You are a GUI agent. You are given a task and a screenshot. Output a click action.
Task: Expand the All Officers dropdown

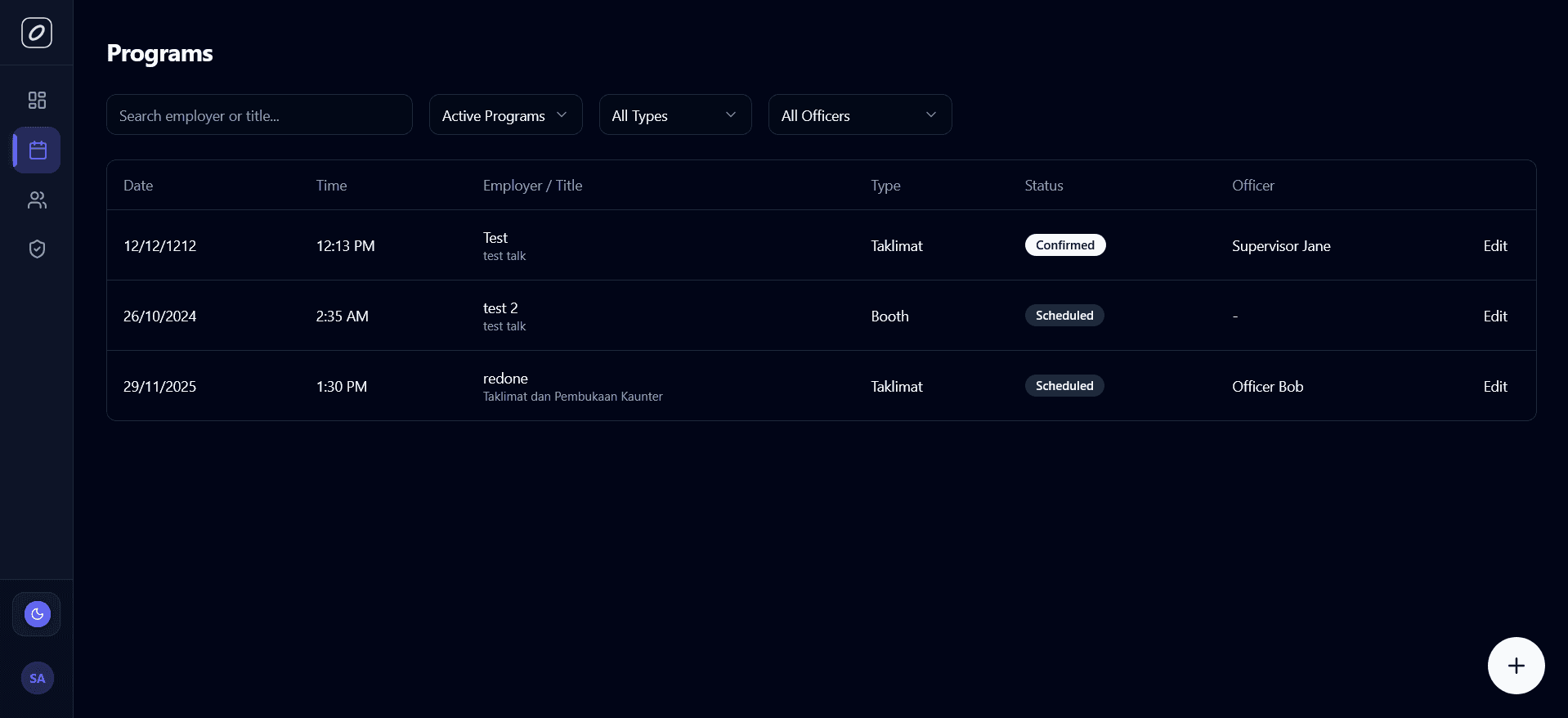[859, 115]
